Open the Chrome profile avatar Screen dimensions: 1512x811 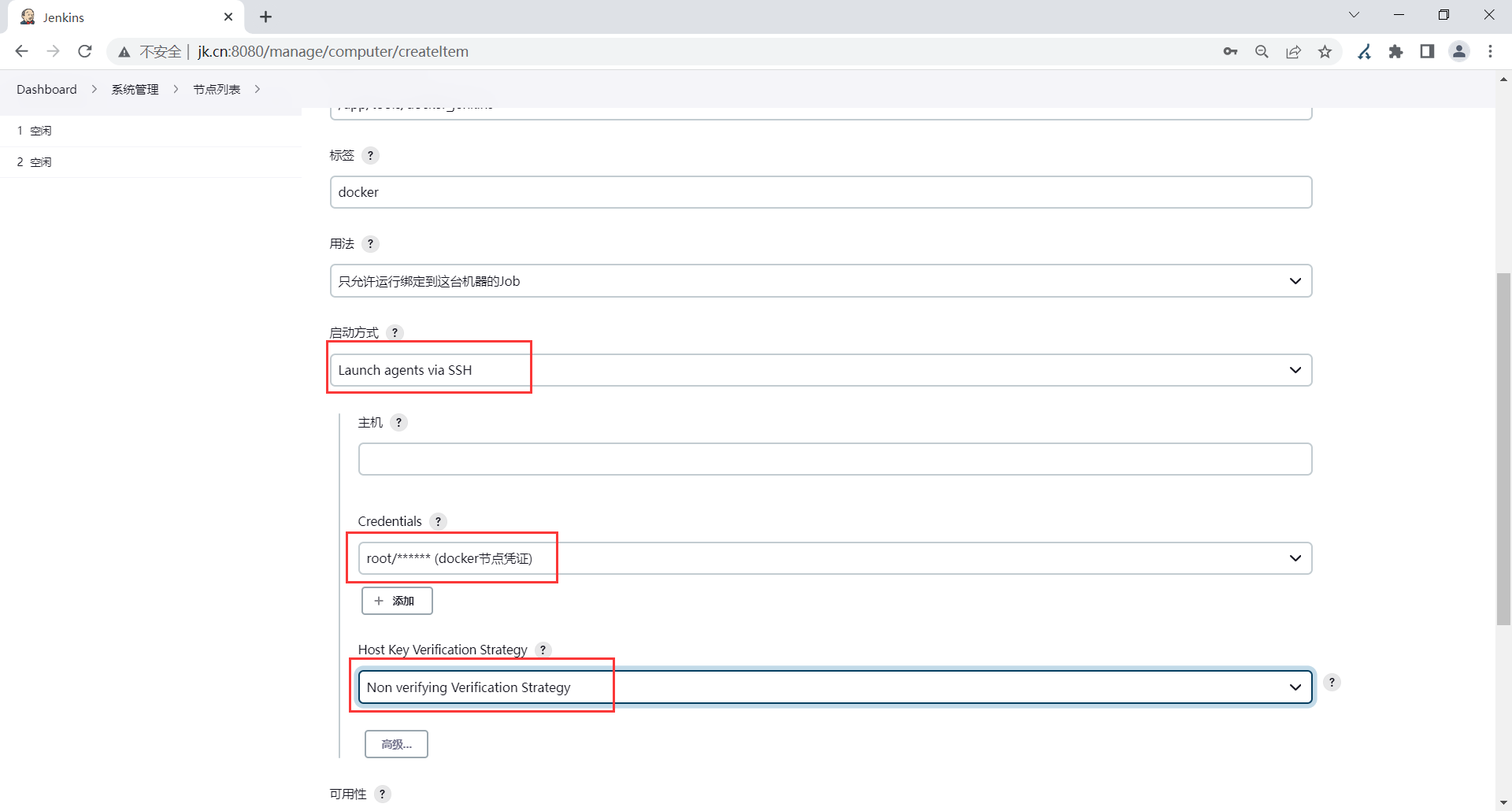coord(1459,52)
